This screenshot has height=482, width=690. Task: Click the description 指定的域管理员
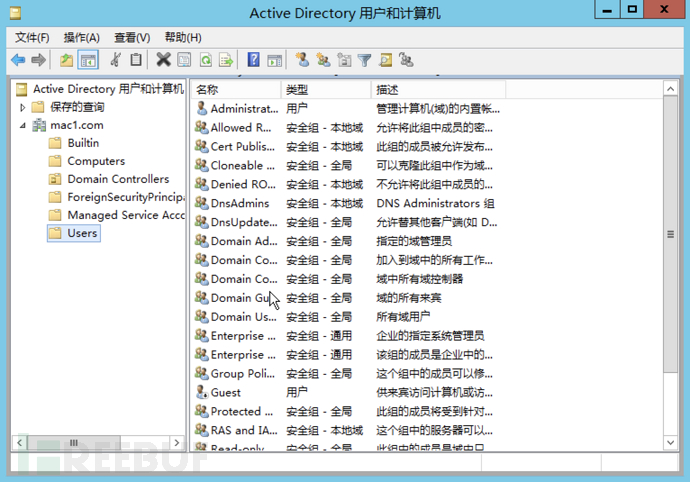[414, 241]
